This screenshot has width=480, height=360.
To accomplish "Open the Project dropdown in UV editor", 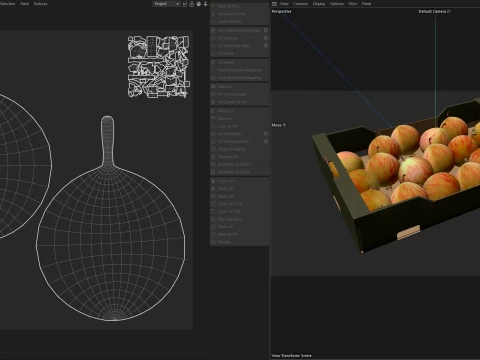I will click(166, 4).
